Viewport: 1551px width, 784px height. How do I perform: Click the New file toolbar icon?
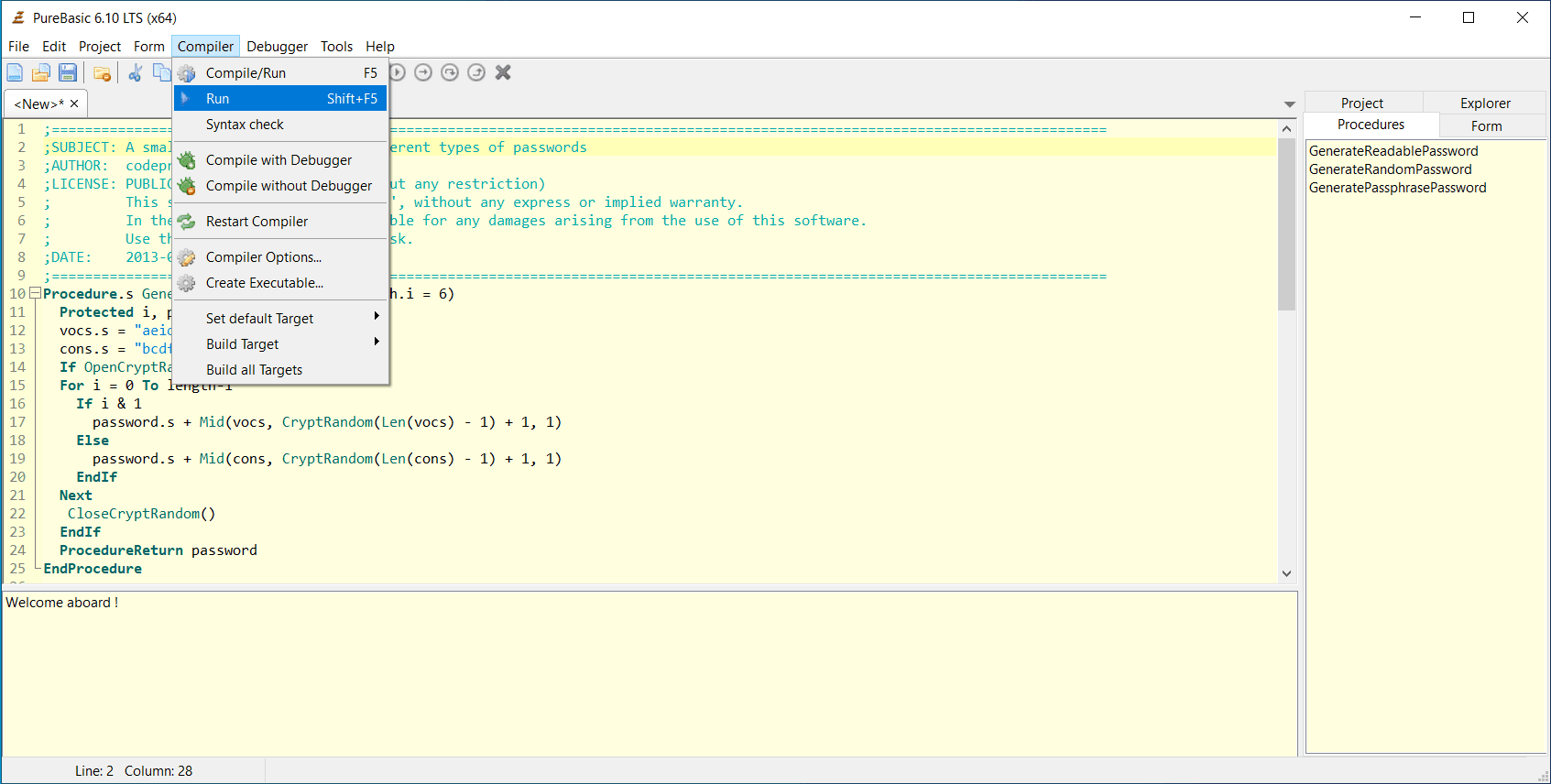(15, 72)
